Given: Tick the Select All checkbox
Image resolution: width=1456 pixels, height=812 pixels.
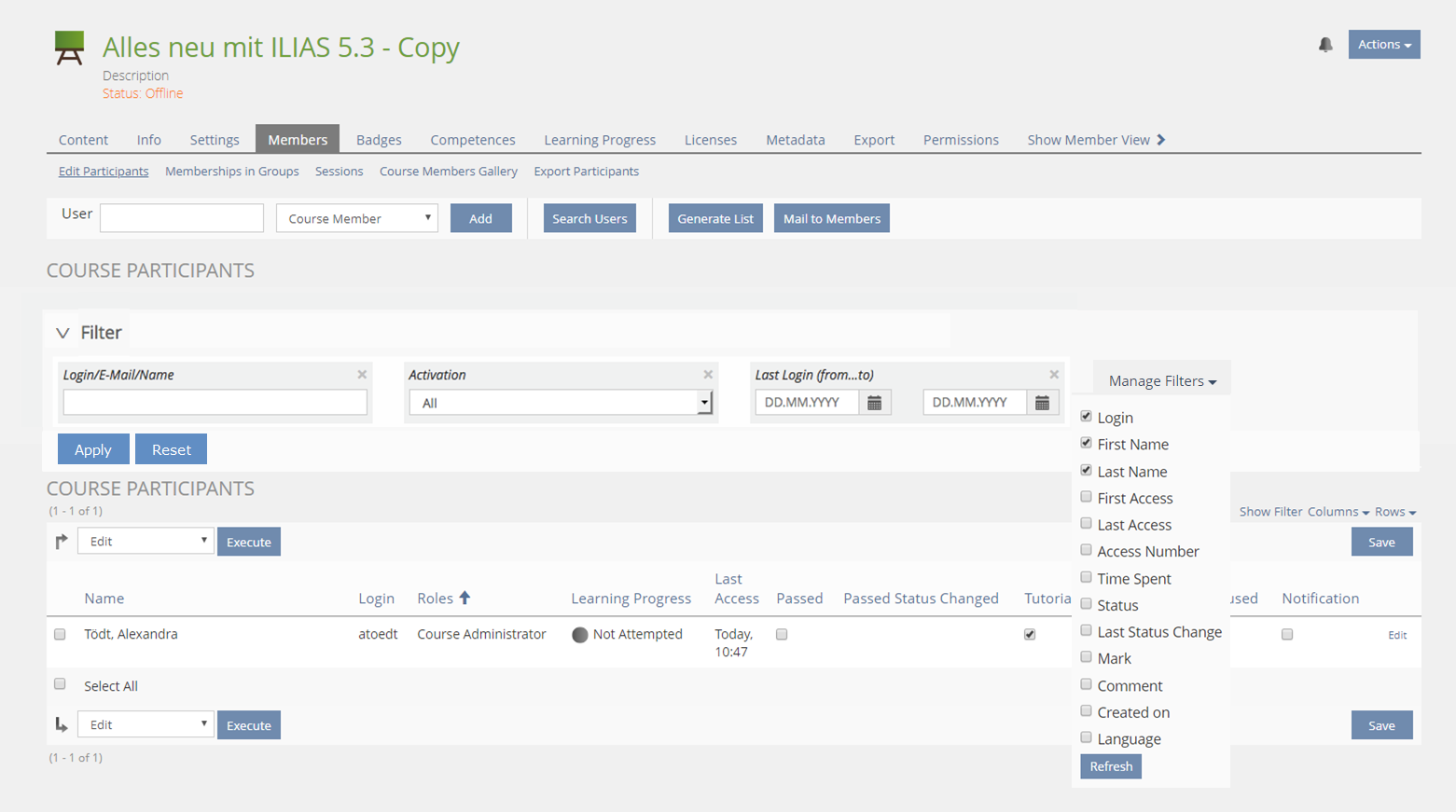Looking at the screenshot, I should pyautogui.click(x=60, y=684).
